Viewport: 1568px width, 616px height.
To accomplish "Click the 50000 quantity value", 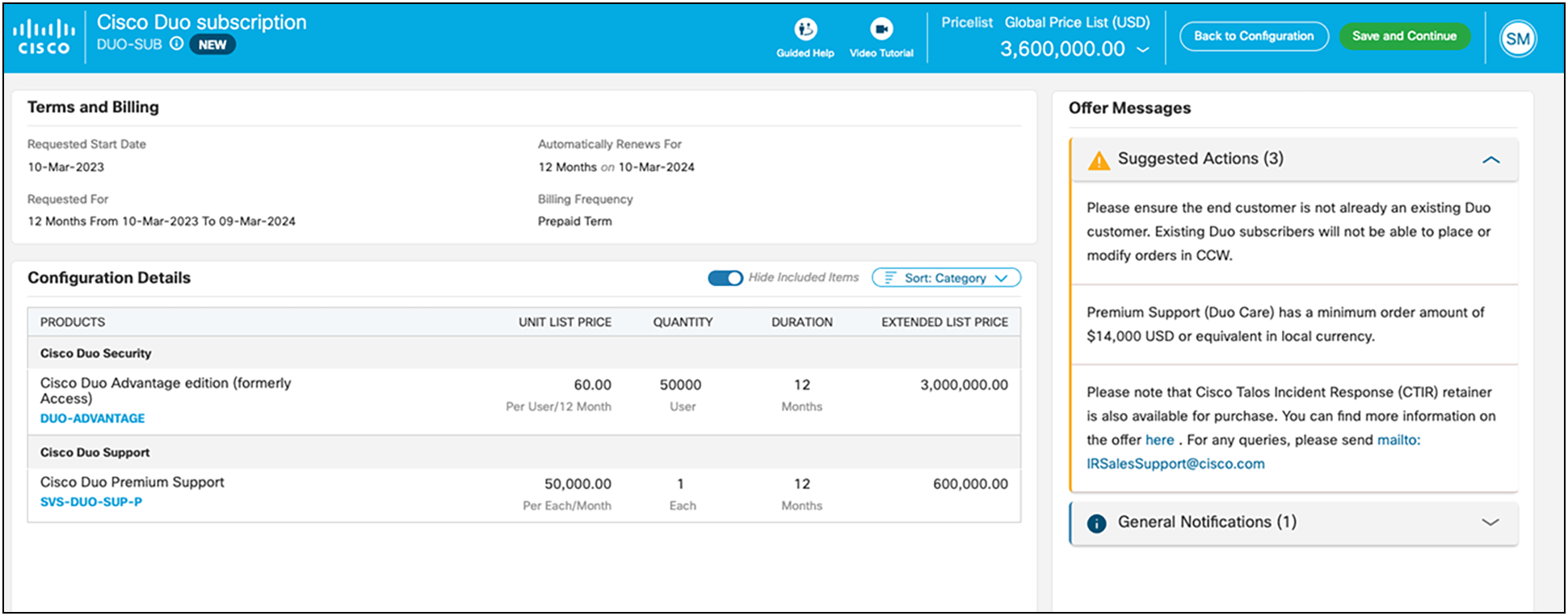I will 681,385.
